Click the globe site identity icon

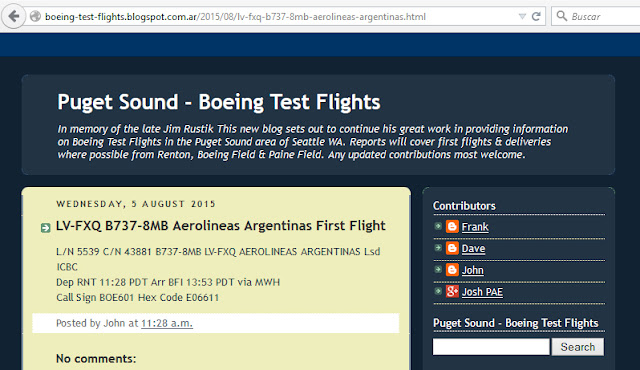[36, 16]
